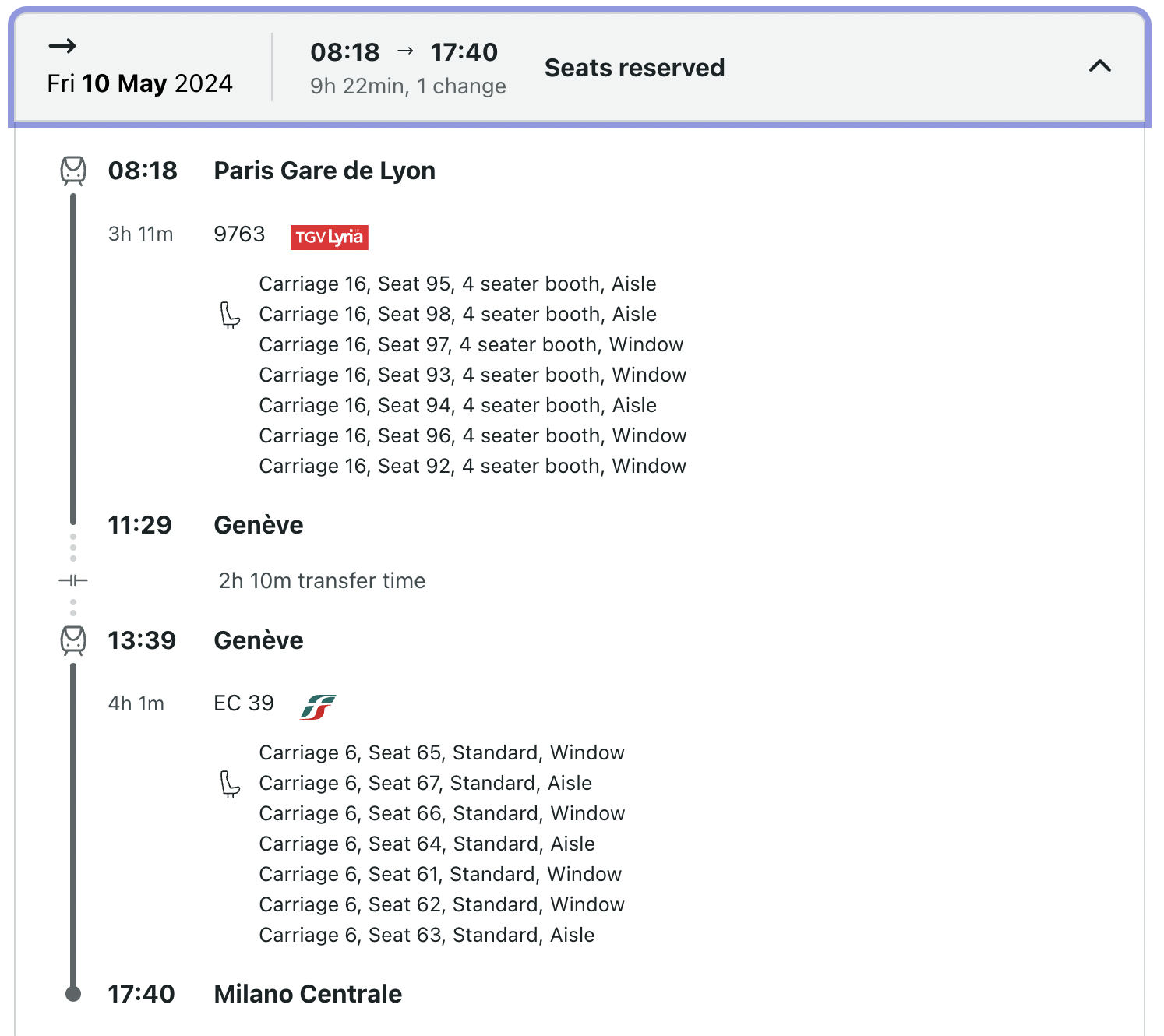Image resolution: width=1164 pixels, height=1036 pixels.
Task: Click the Trenitalia logo icon
Action: 318,707
